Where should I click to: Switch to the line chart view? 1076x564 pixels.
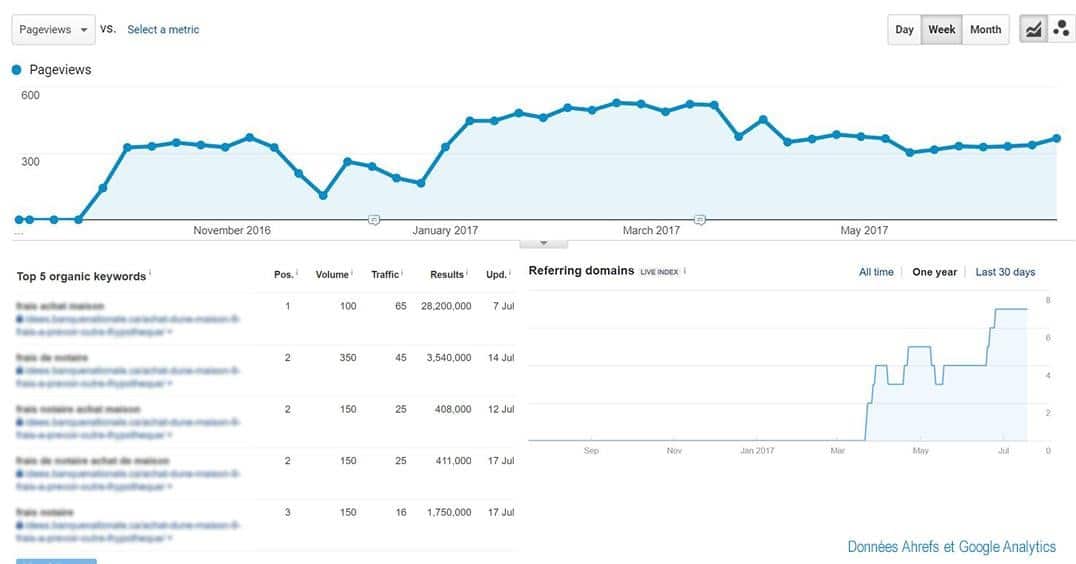pos(1033,30)
